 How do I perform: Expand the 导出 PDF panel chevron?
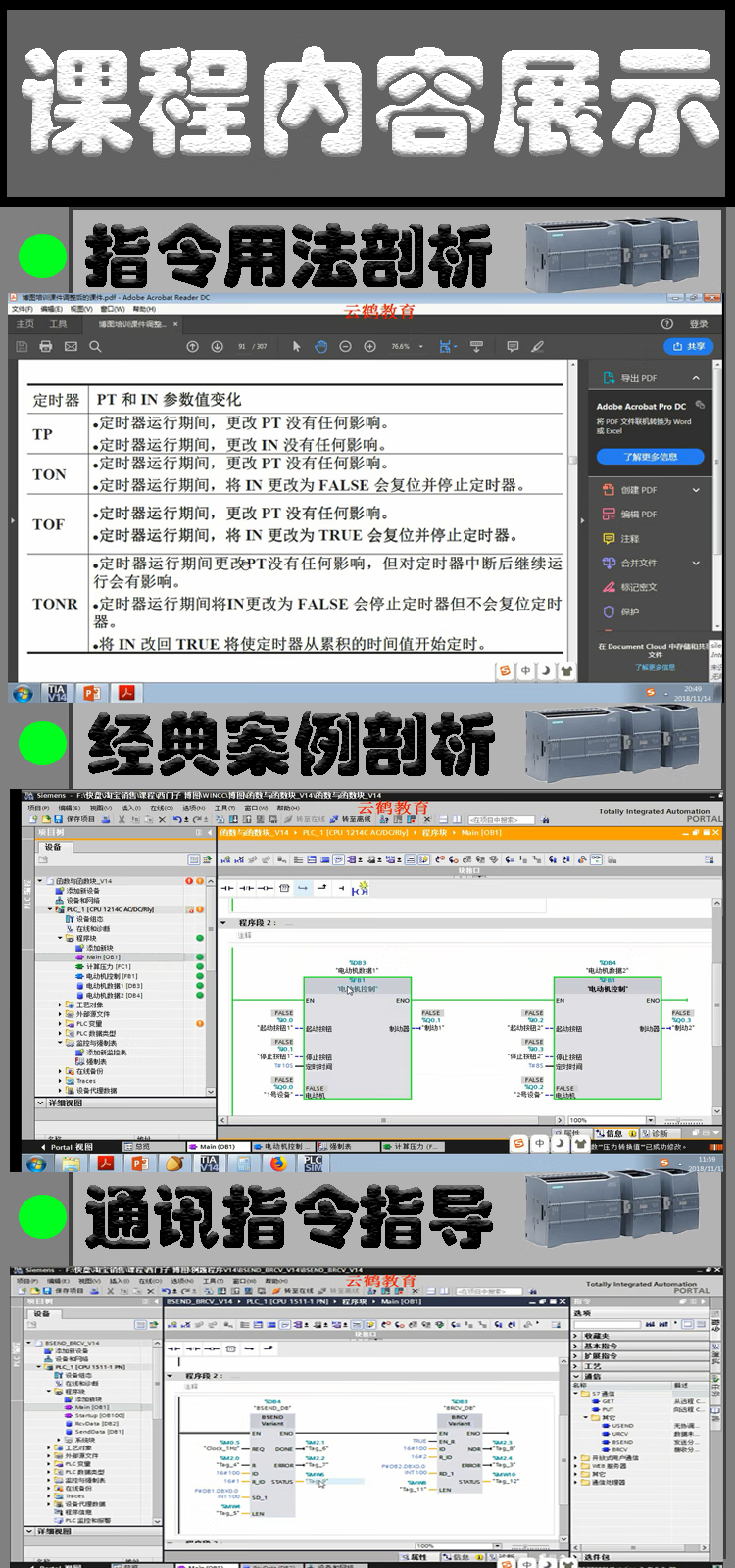[696, 378]
